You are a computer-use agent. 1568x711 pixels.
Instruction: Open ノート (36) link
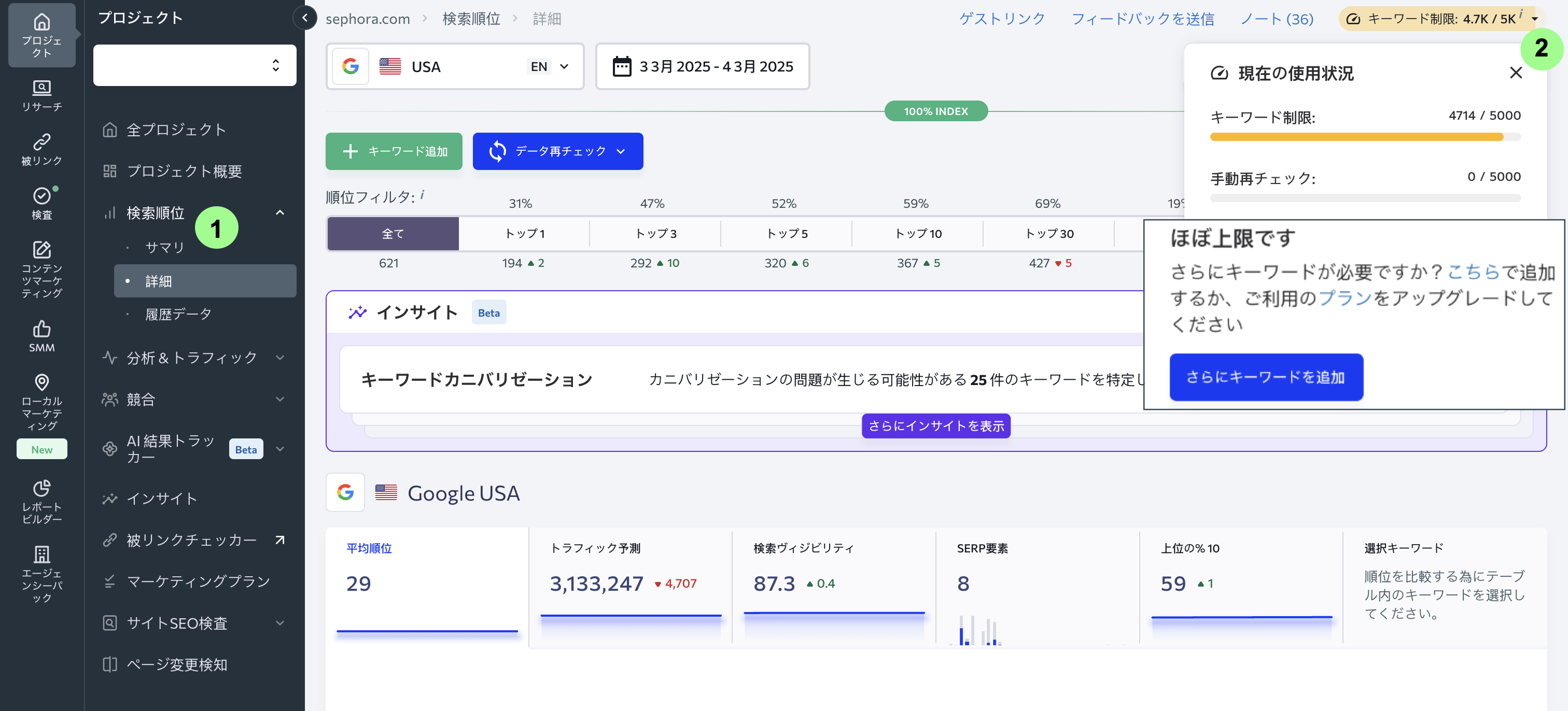click(x=1277, y=19)
